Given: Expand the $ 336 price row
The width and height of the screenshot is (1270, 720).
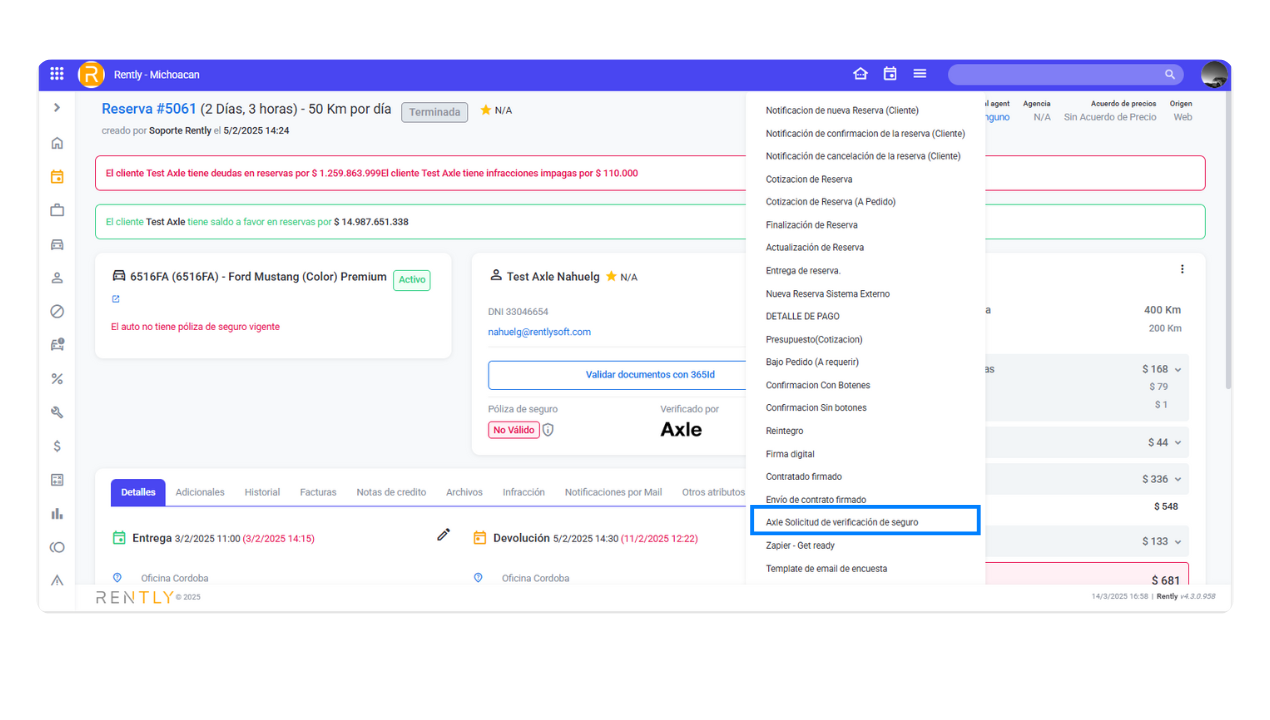Looking at the screenshot, I should coord(1178,480).
